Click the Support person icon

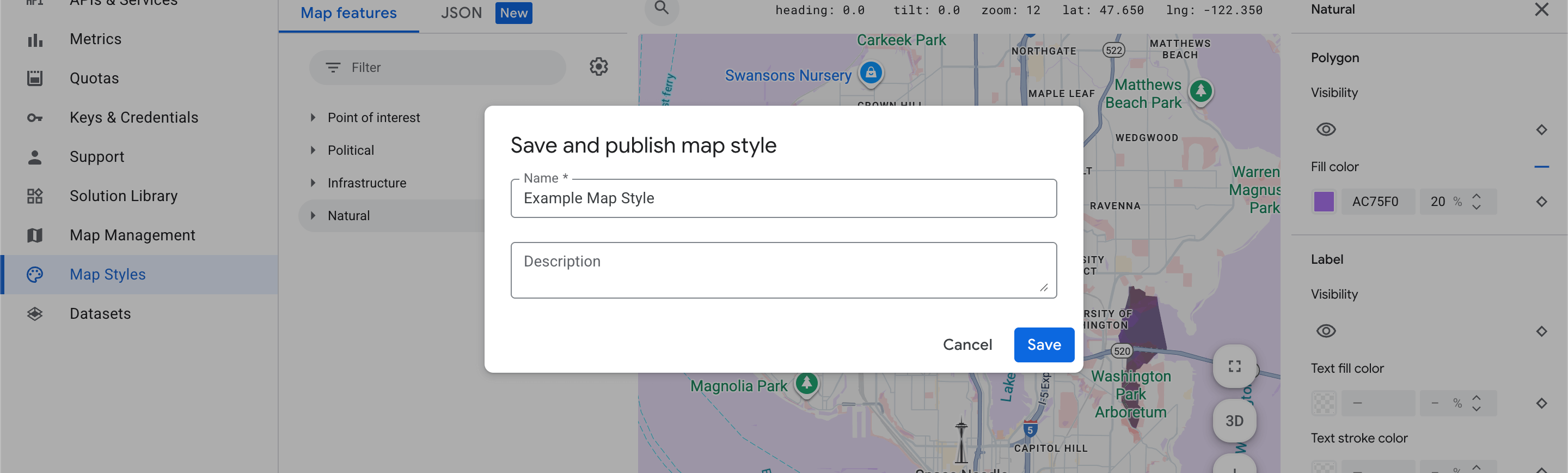point(35,157)
